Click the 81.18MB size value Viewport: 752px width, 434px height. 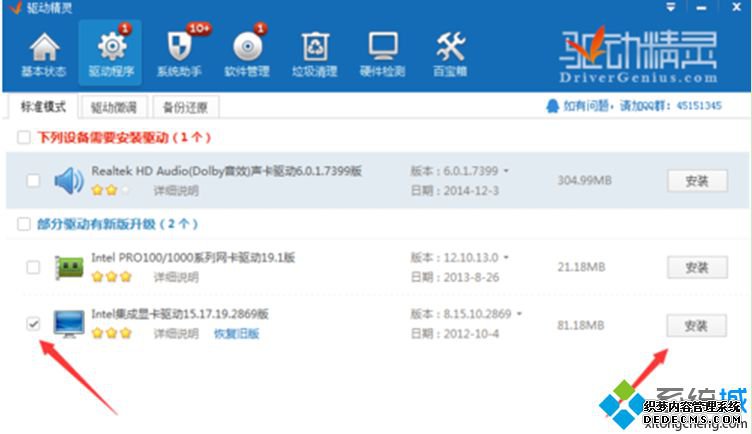tap(580, 326)
